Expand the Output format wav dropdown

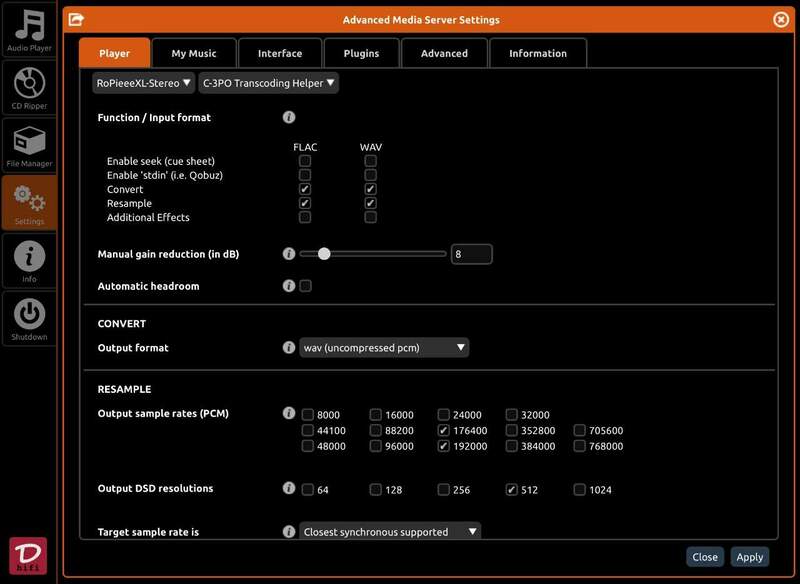pyautogui.click(x=384, y=348)
